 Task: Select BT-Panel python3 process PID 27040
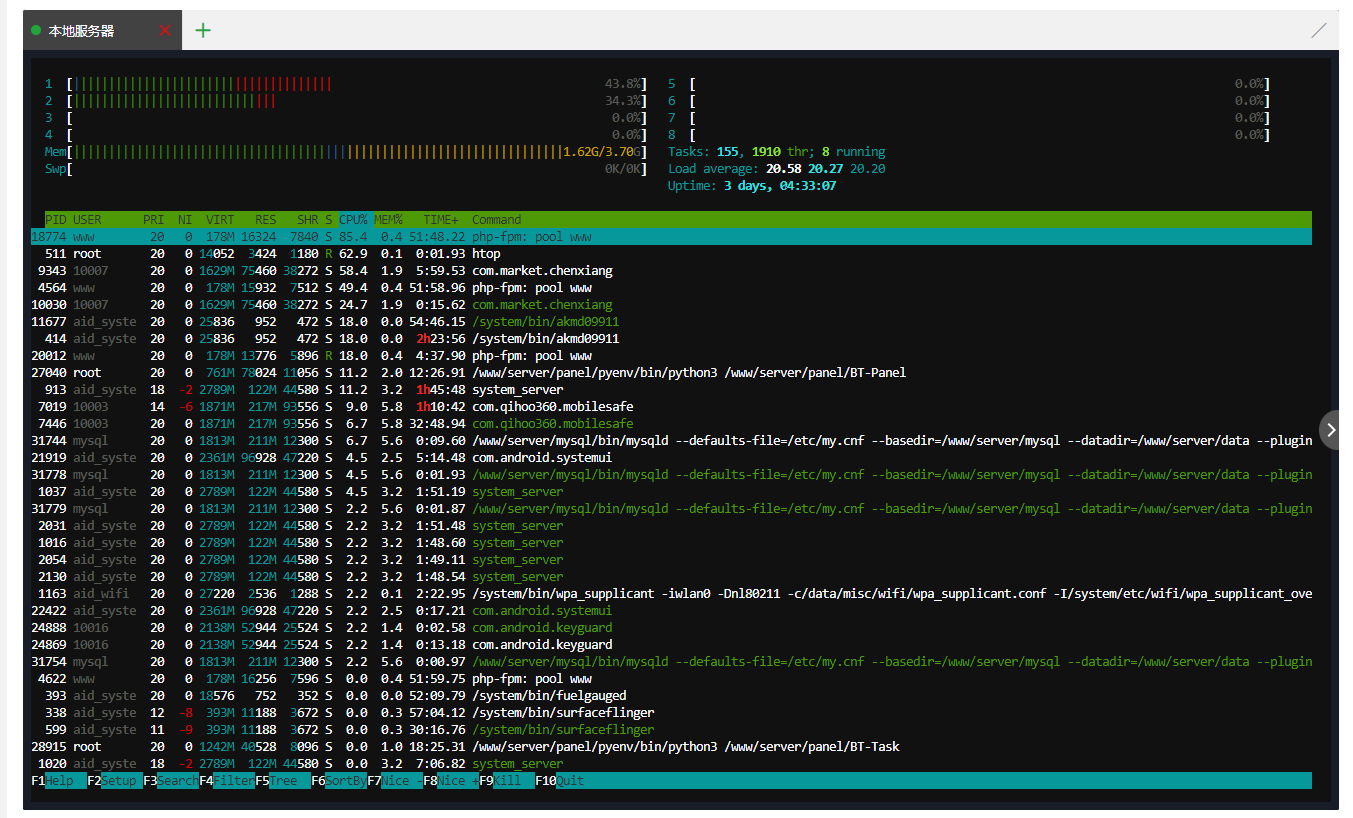coord(671,373)
